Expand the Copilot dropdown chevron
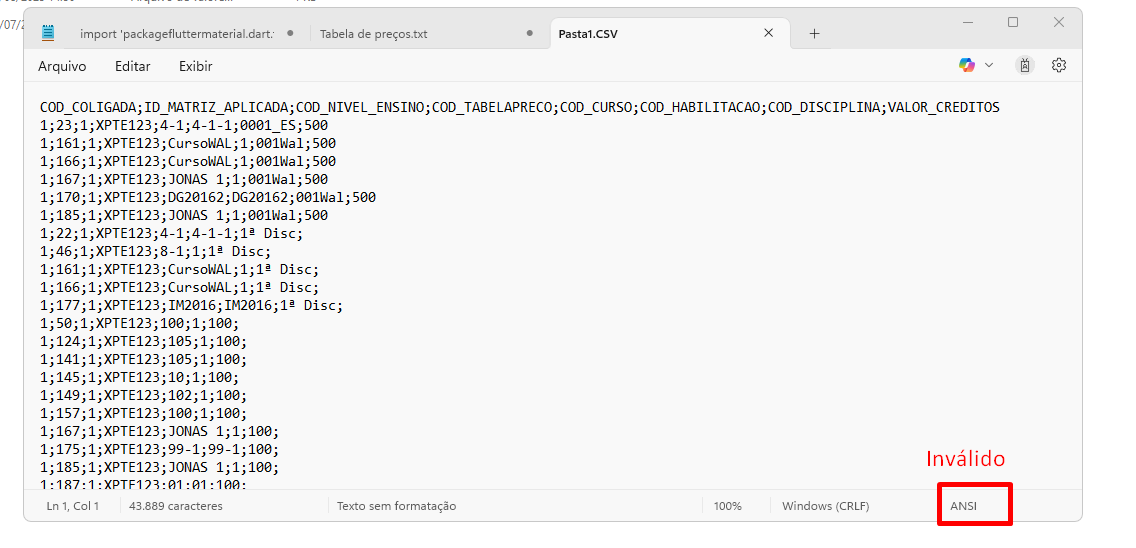This screenshot has height=548, width=1136. click(989, 65)
